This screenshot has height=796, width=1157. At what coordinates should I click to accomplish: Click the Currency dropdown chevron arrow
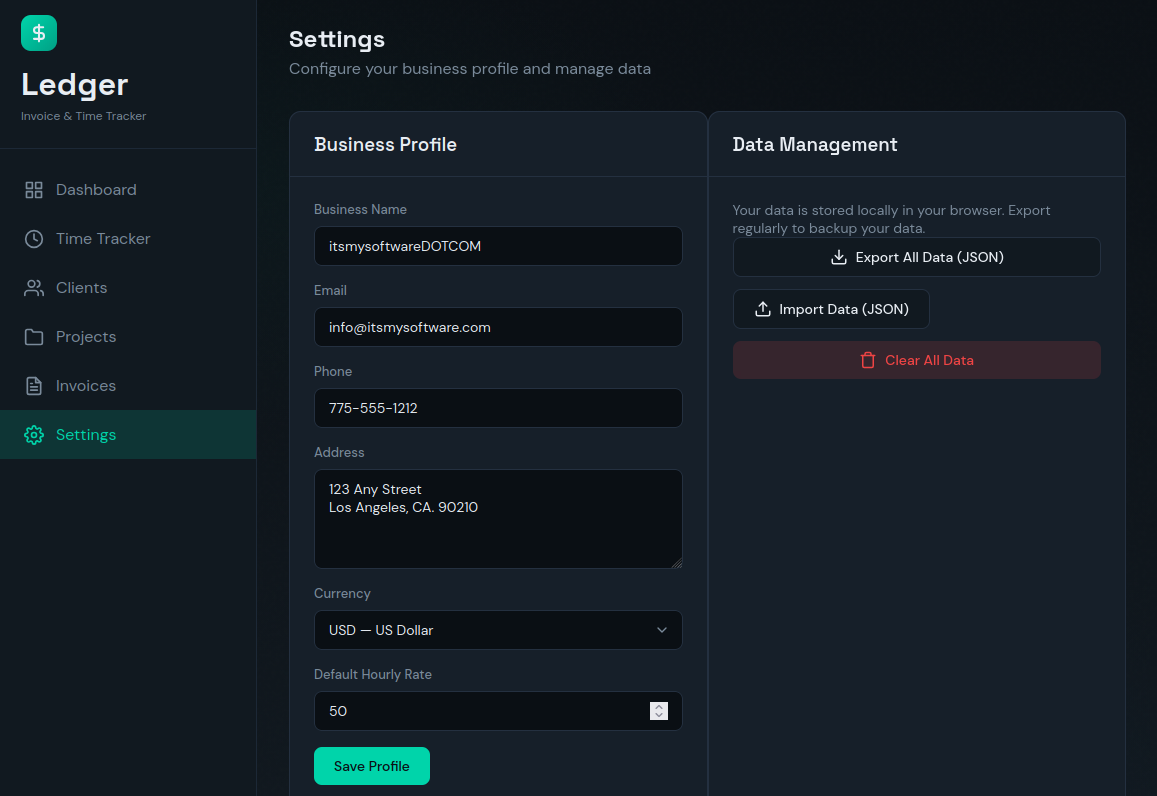(662, 630)
